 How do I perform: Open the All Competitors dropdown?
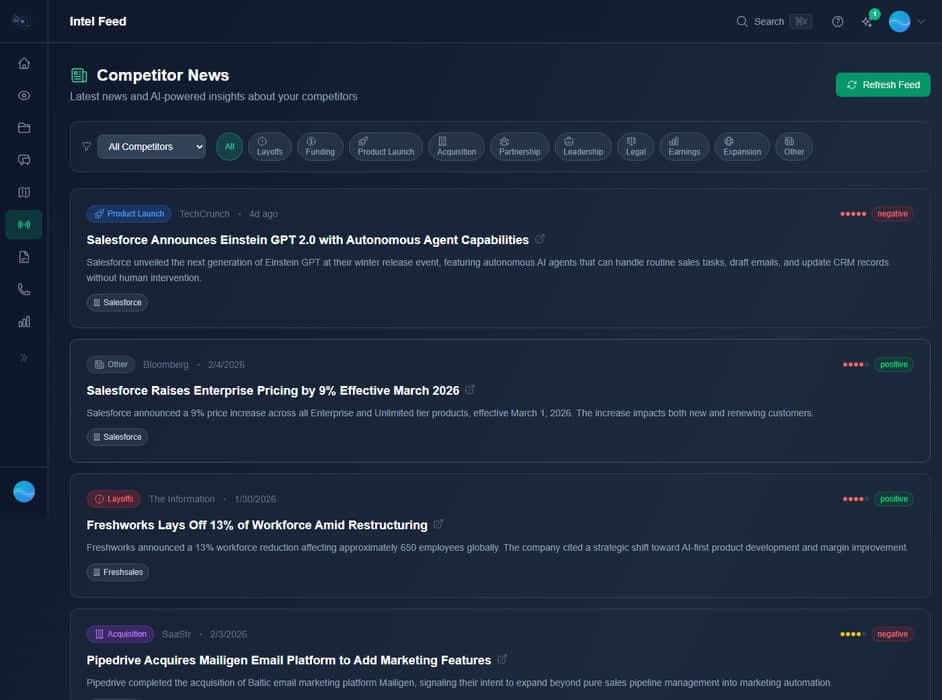151,147
